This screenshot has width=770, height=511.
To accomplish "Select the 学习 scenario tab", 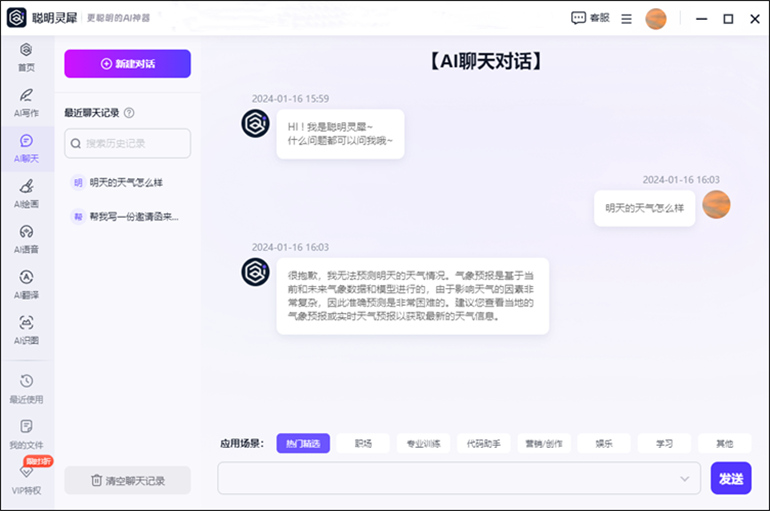I will [664, 443].
